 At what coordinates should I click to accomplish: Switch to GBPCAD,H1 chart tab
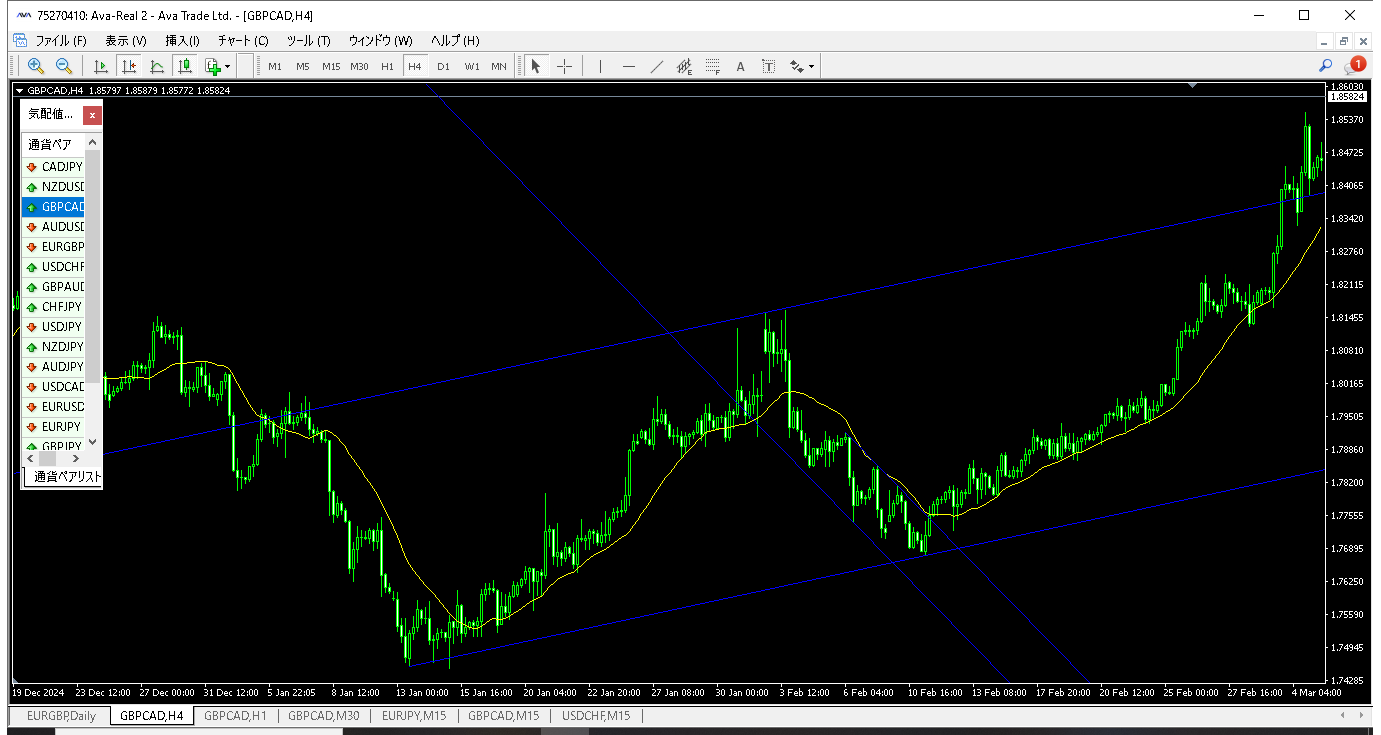235,716
